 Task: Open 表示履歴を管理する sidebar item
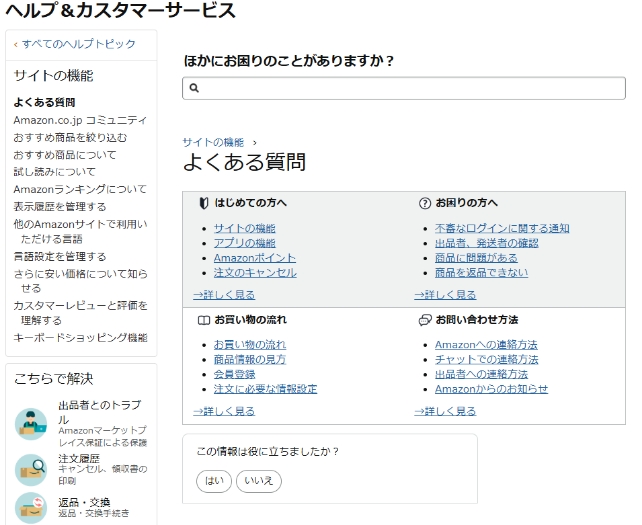(x=60, y=207)
